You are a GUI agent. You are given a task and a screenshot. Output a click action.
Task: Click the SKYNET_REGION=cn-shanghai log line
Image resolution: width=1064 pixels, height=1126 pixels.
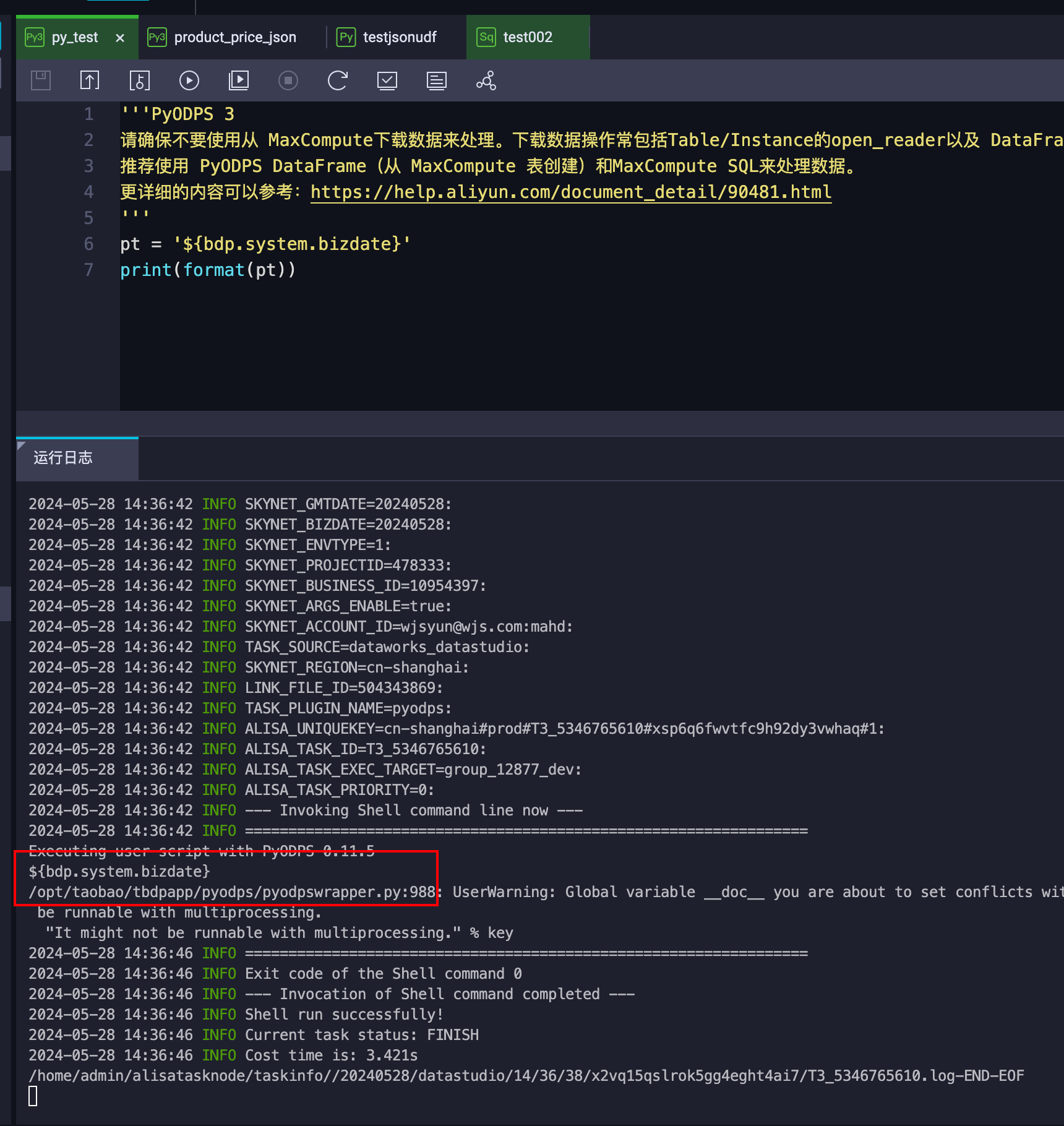[249, 668]
